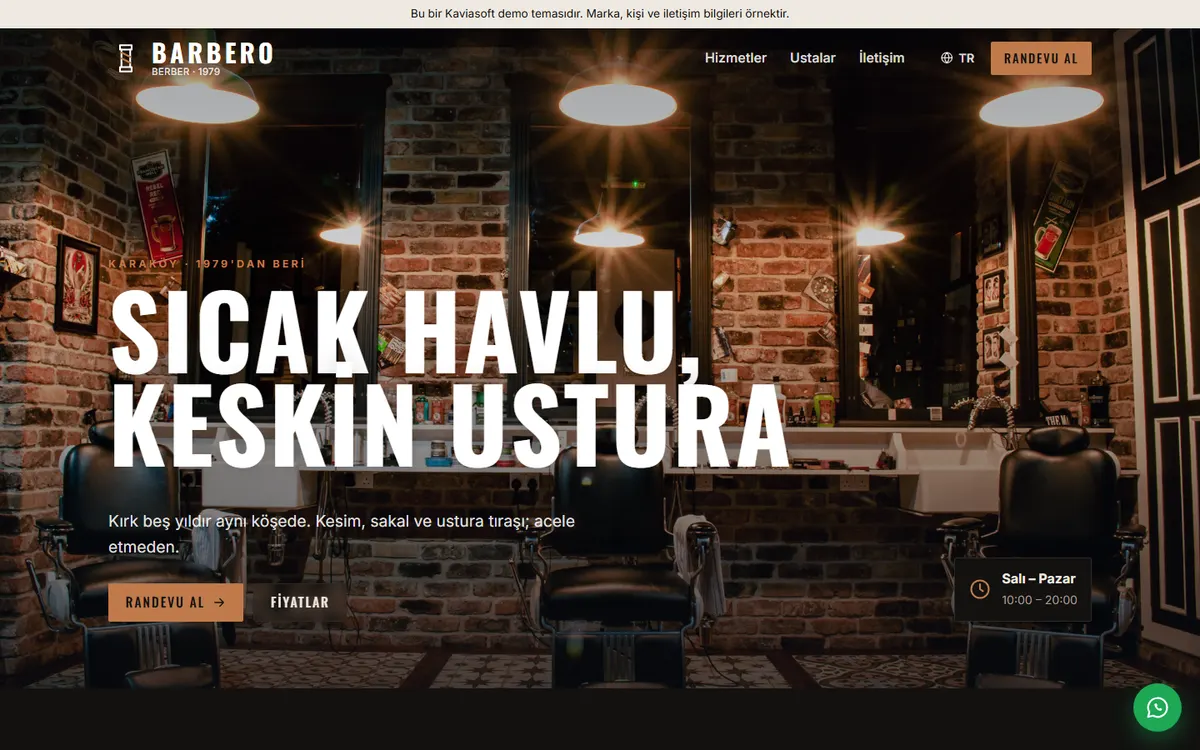Click the clock icon in hours card
The height and width of the screenshot is (750, 1200).
tap(980, 589)
